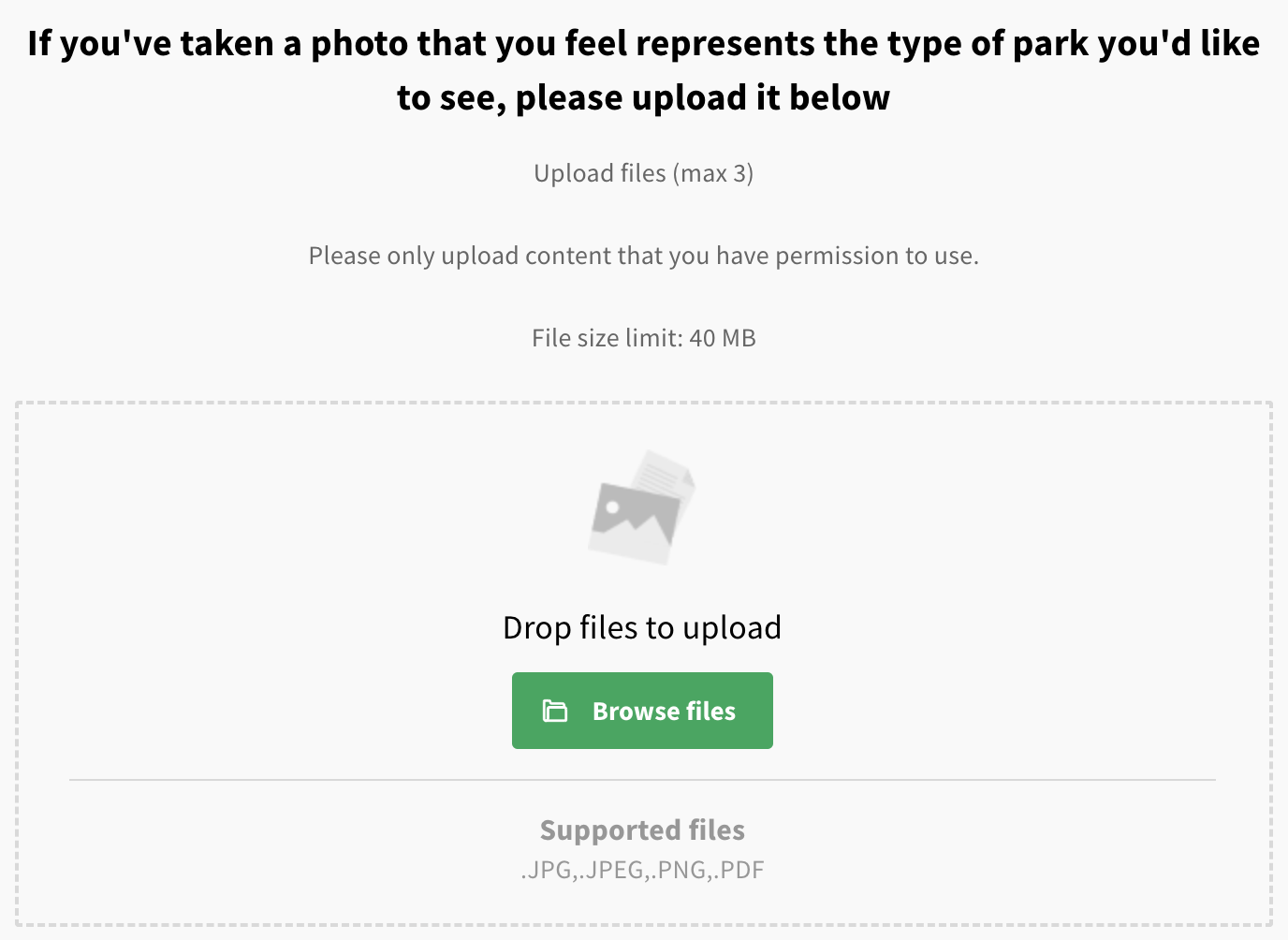
Task: Click the "40 MB" size value
Action: tap(722, 338)
